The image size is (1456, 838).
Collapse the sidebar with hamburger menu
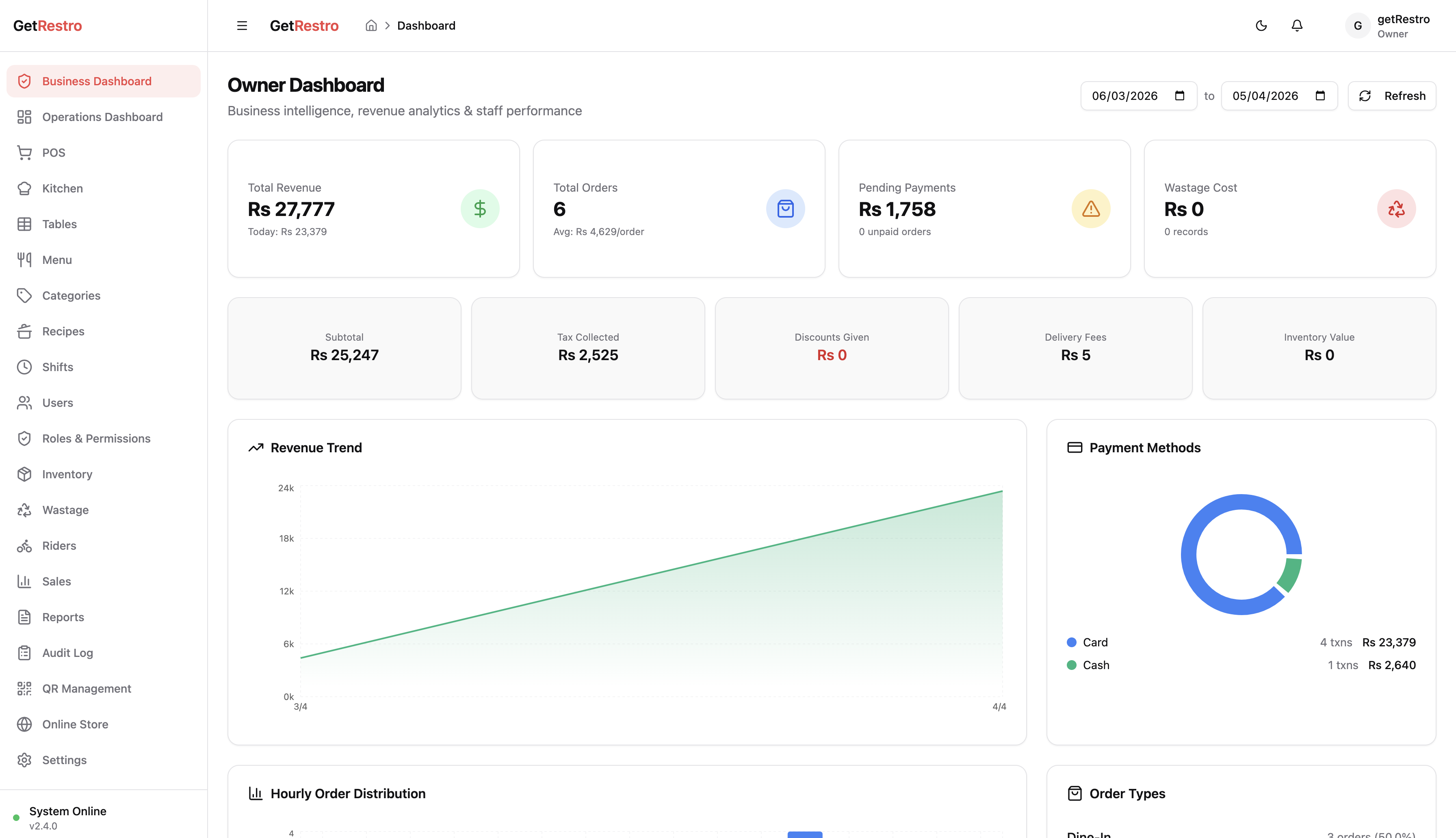pyautogui.click(x=241, y=25)
